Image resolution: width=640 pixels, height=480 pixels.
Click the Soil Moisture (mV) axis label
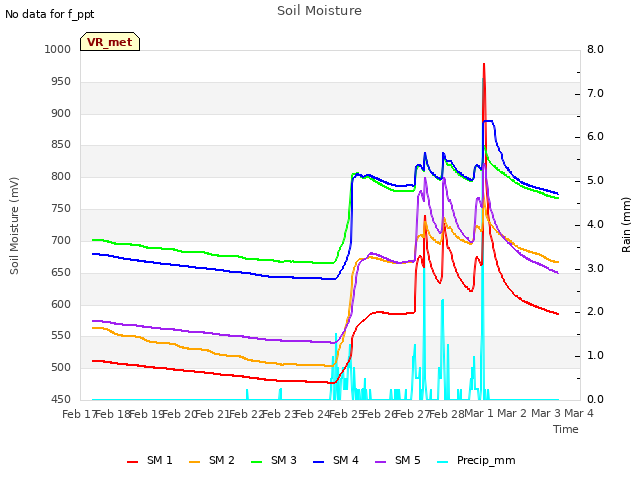(x=14, y=226)
